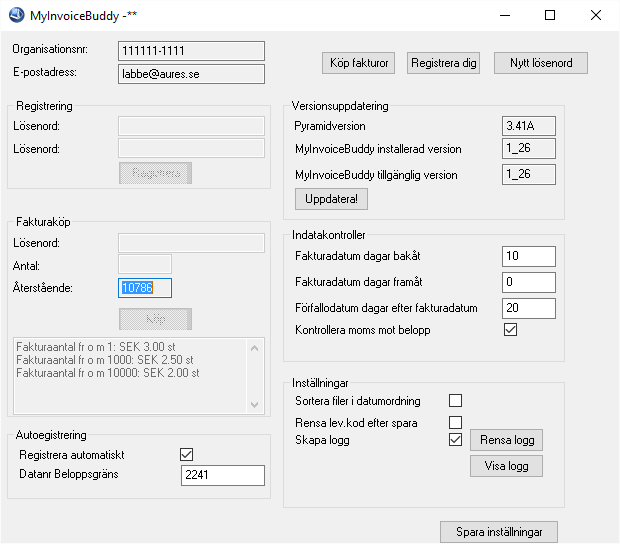Click the MyInvoiceBuddy app icon in title bar

pos(17,15)
